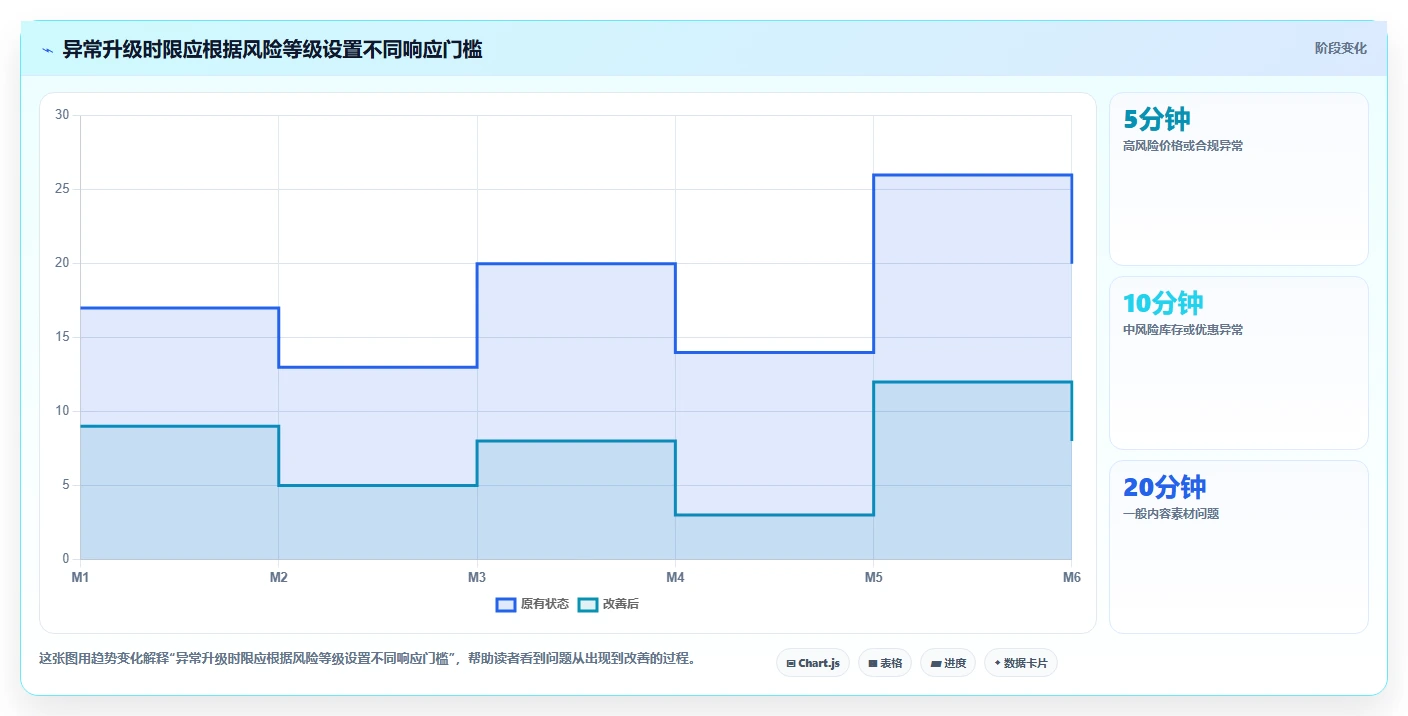Click the chart title 异常升级时限应根据风险等级设置不同响应门槛
Image resolution: width=1408 pixels, height=716 pixels.
point(273,50)
